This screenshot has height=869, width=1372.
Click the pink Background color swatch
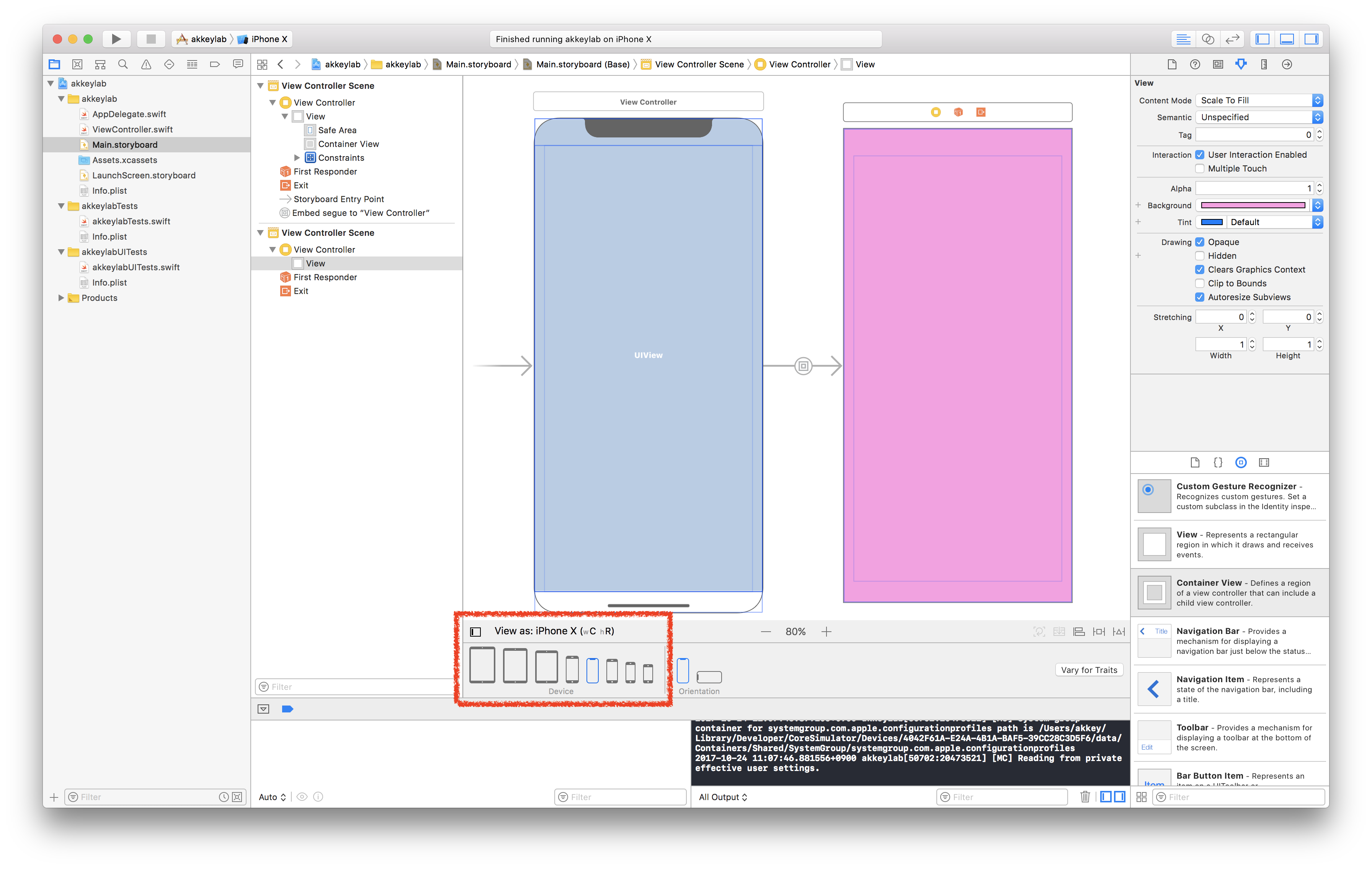tap(1253, 205)
